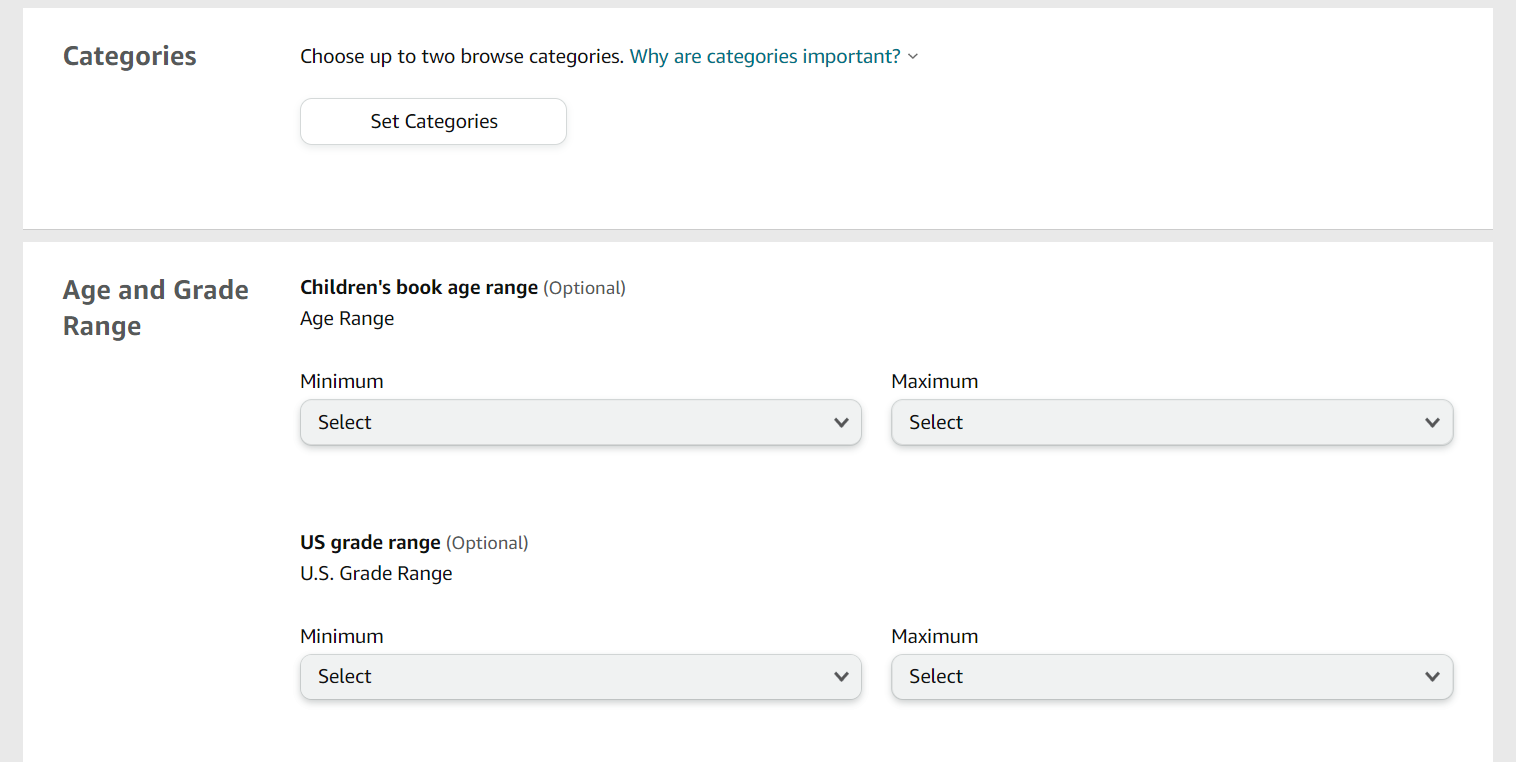Click the Categories section heading

(x=129, y=57)
